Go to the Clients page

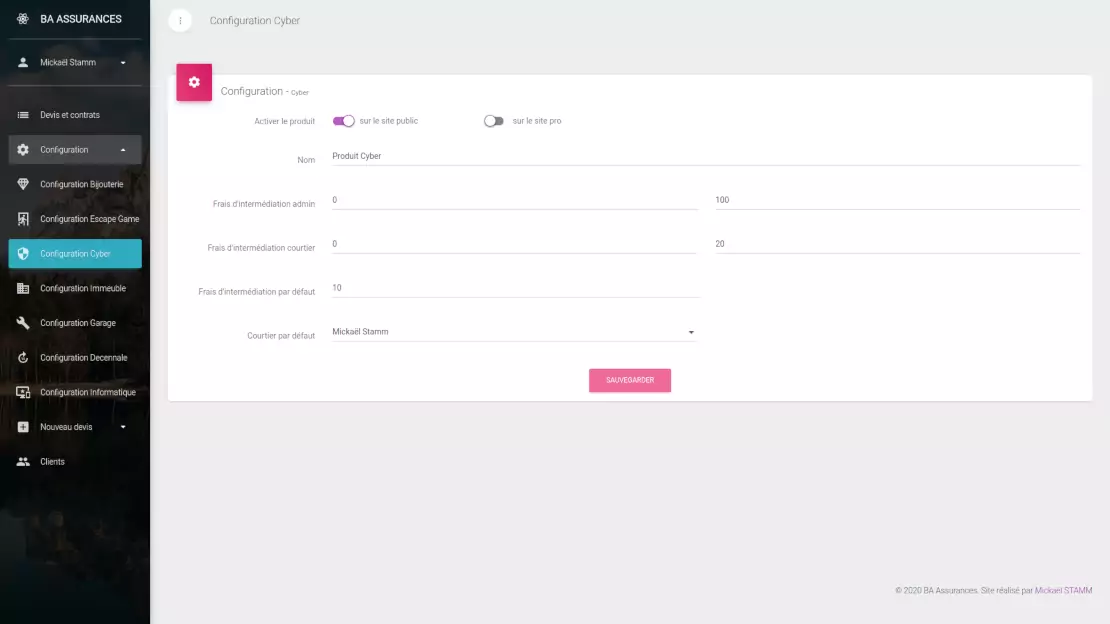[x=52, y=462]
